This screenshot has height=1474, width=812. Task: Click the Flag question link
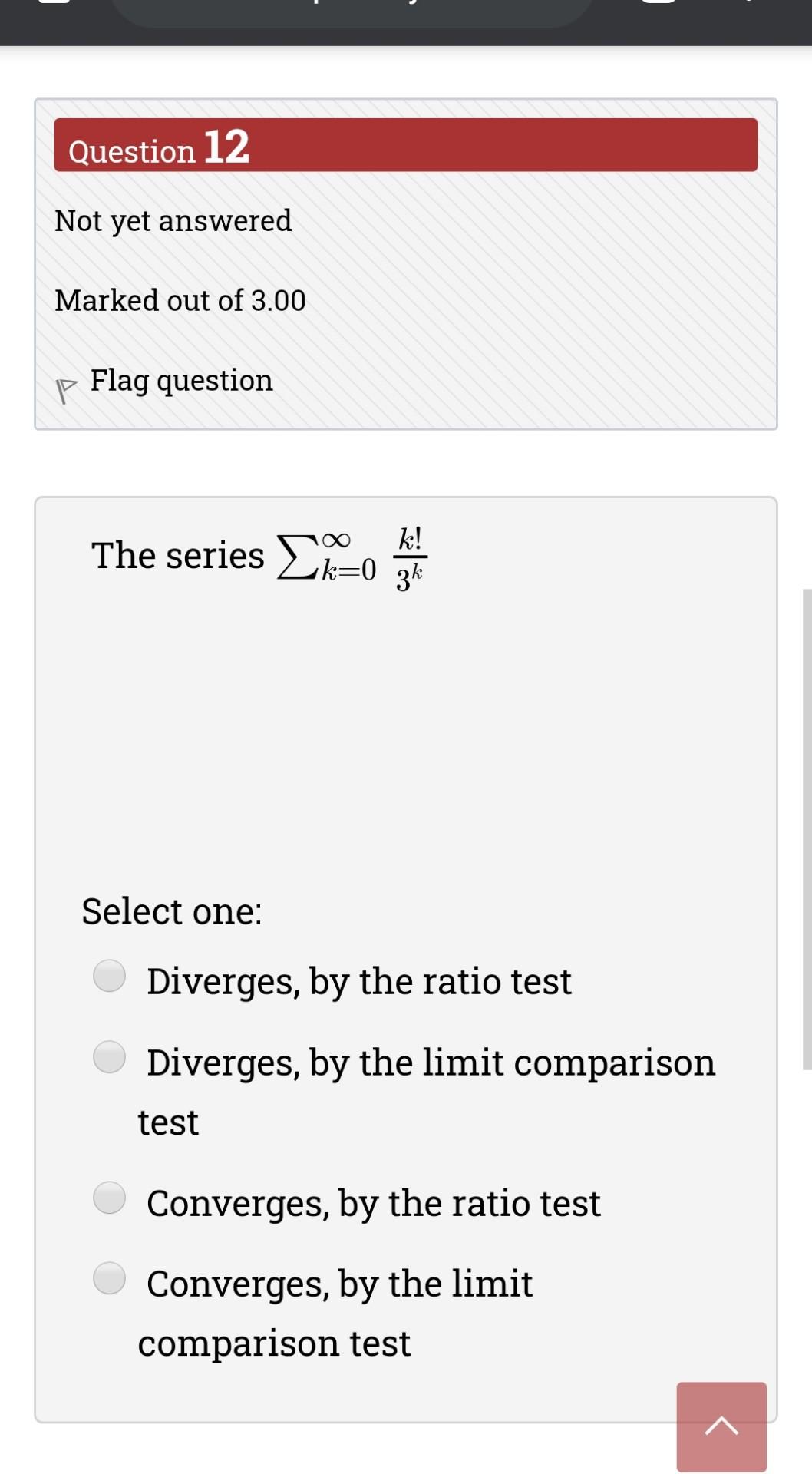pyautogui.click(x=181, y=380)
